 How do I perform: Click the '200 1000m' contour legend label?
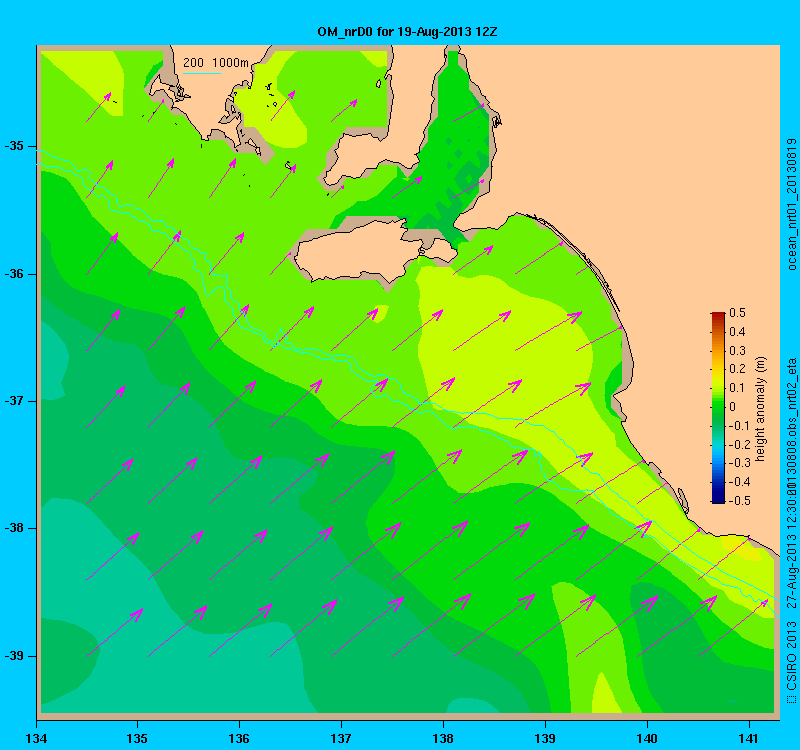click(x=215, y=63)
